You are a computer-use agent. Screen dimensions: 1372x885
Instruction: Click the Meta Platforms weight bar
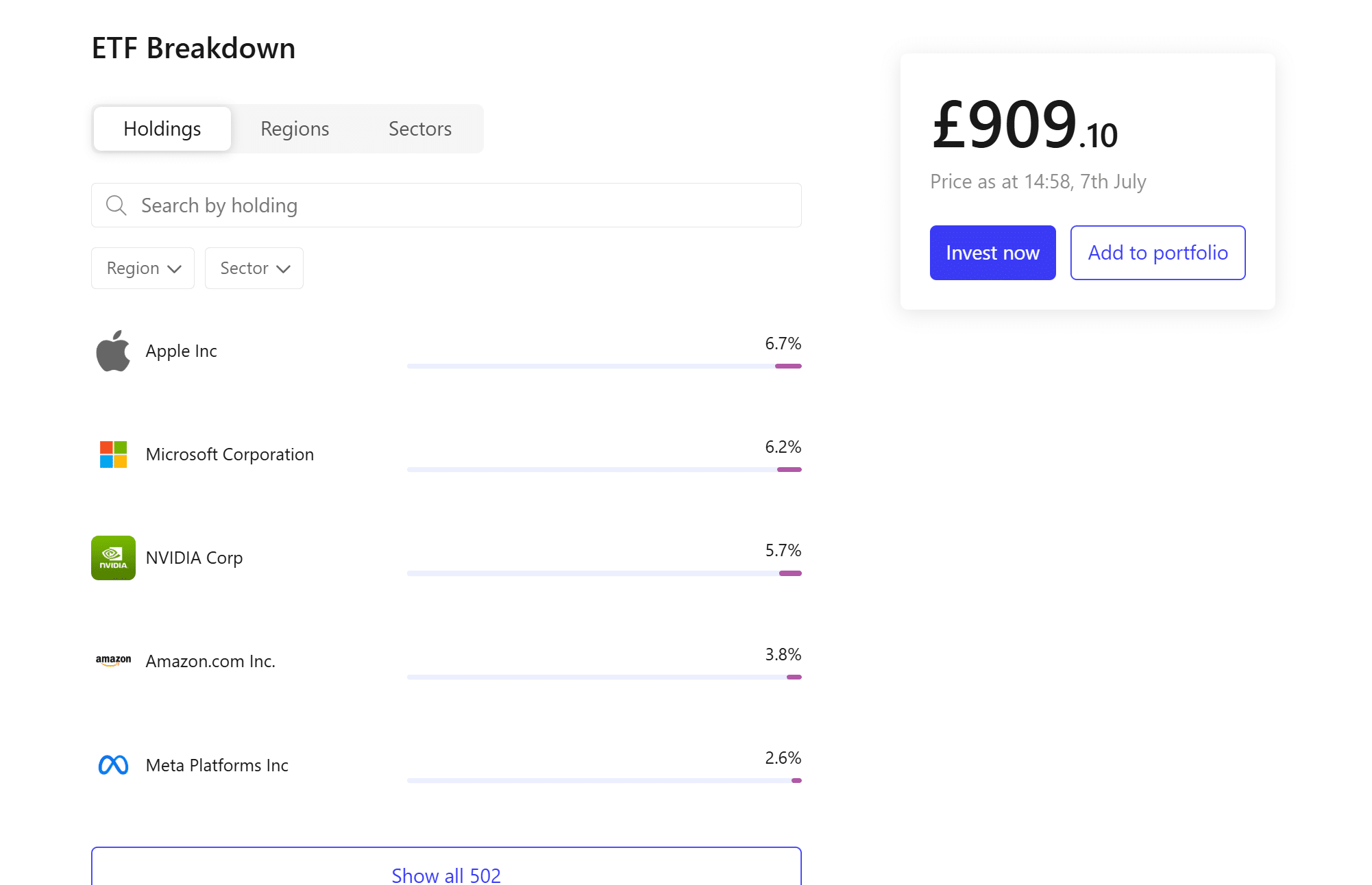604,780
